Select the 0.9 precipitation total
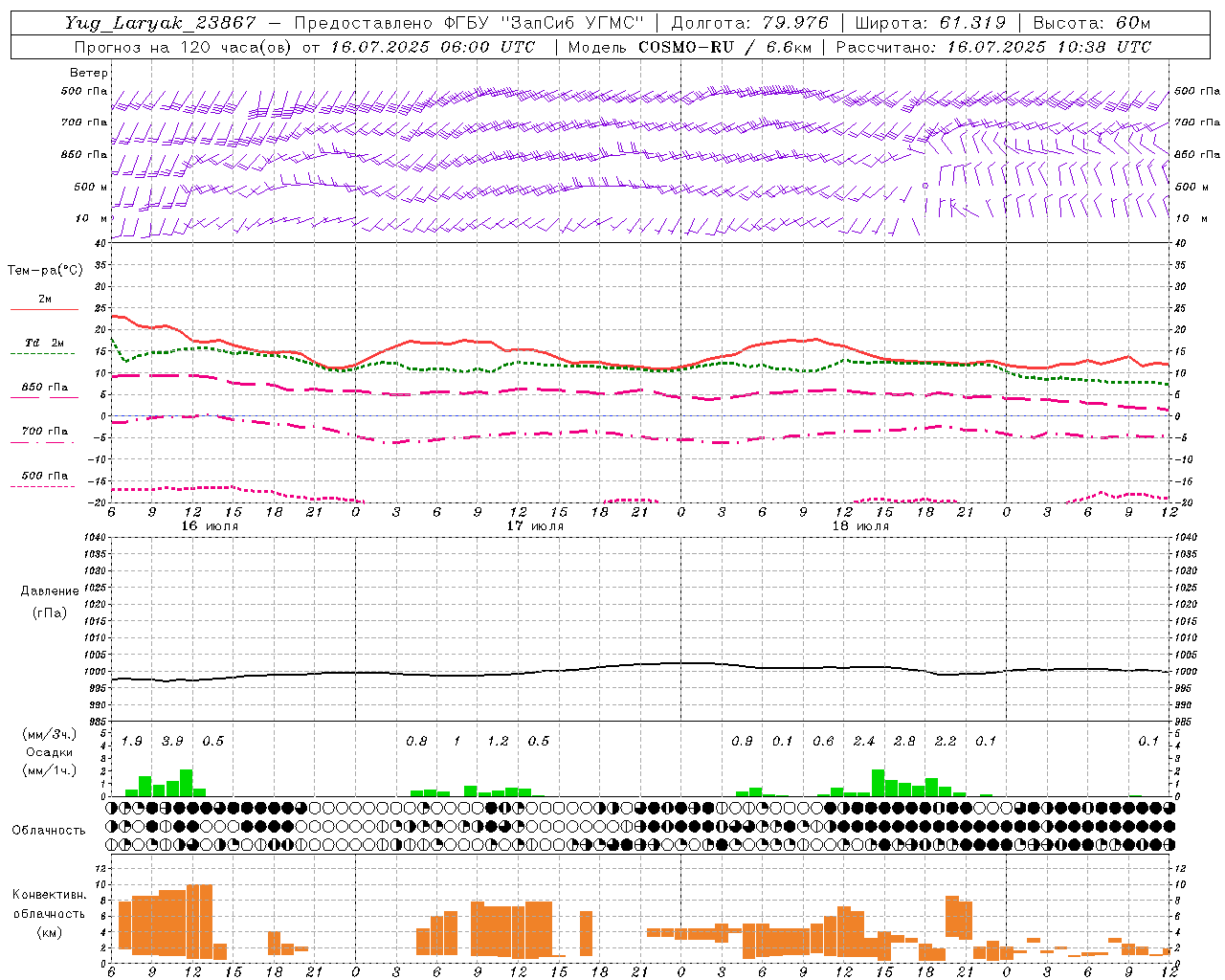This screenshot has height=980, width=1225. point(742,742)
